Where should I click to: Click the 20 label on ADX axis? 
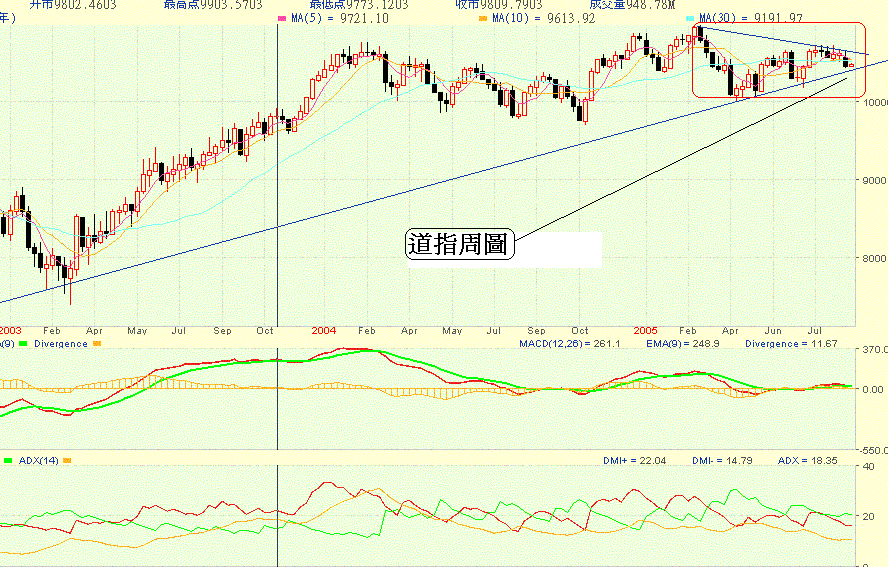tap(868, 517)
